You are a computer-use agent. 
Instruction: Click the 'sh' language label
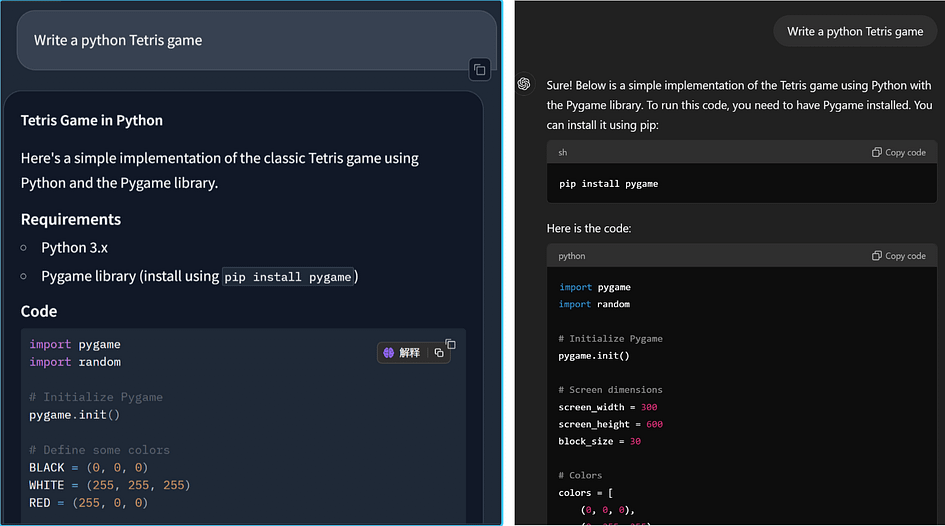click(562, 152)
